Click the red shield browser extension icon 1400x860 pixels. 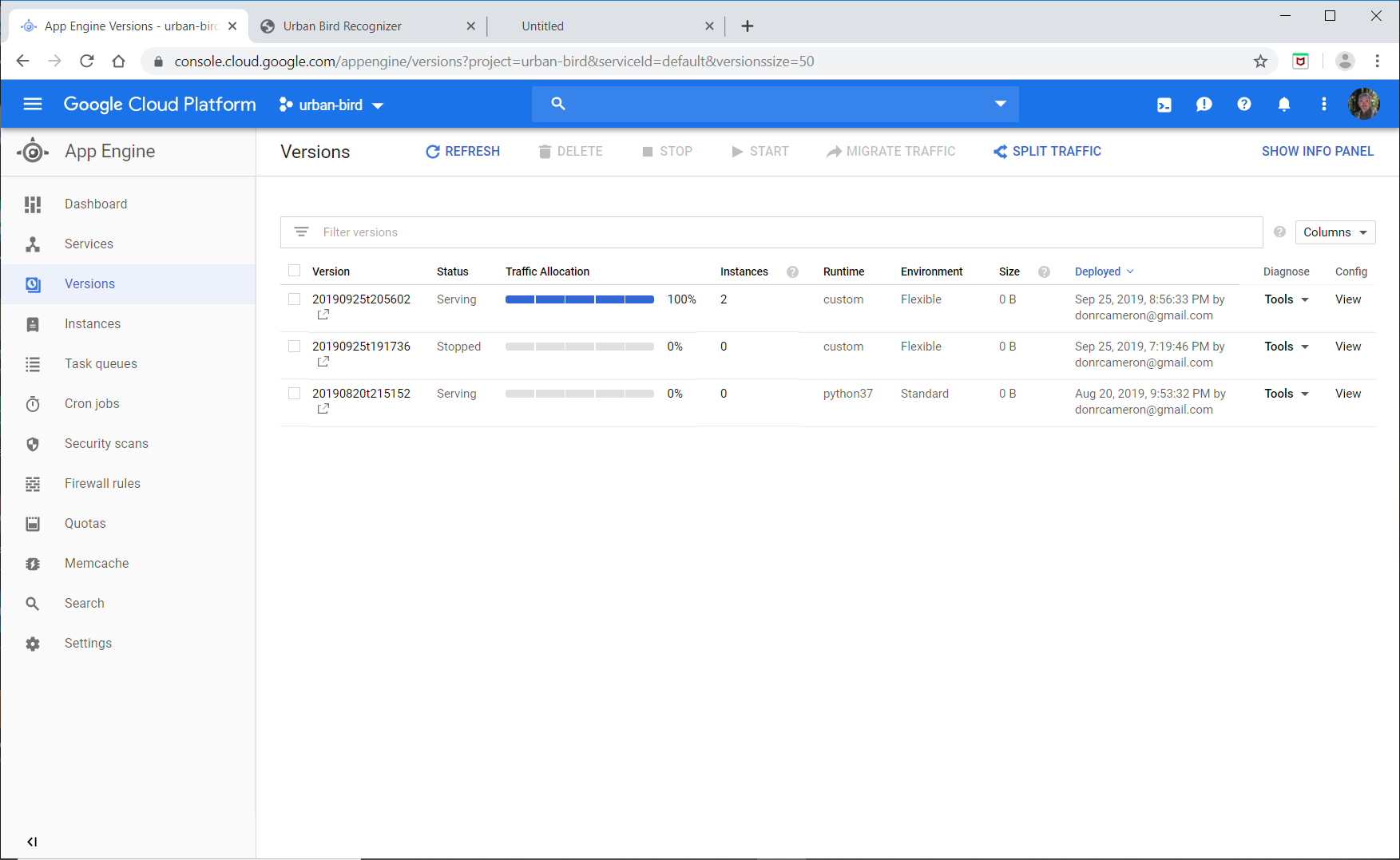[x=1301, y=61]
